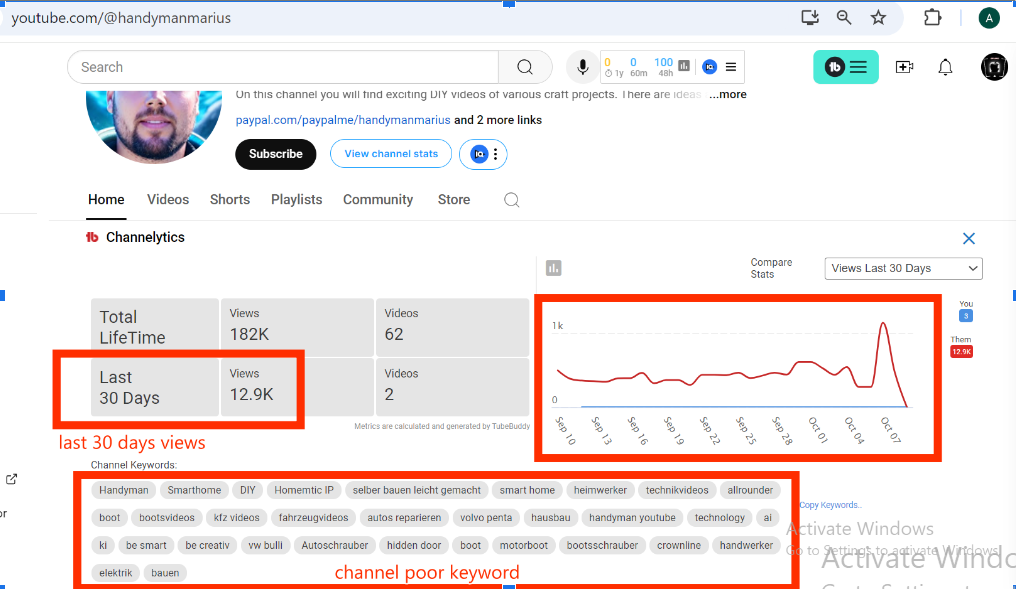Start voice search with the microphone icon
Screen dimensions: 1016x589
tap(583, 67)
